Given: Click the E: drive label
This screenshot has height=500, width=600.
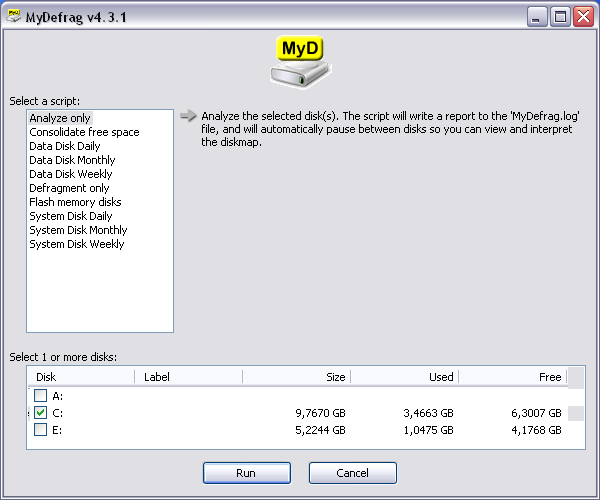Looking at the screenshot, I should click(57, 430).
